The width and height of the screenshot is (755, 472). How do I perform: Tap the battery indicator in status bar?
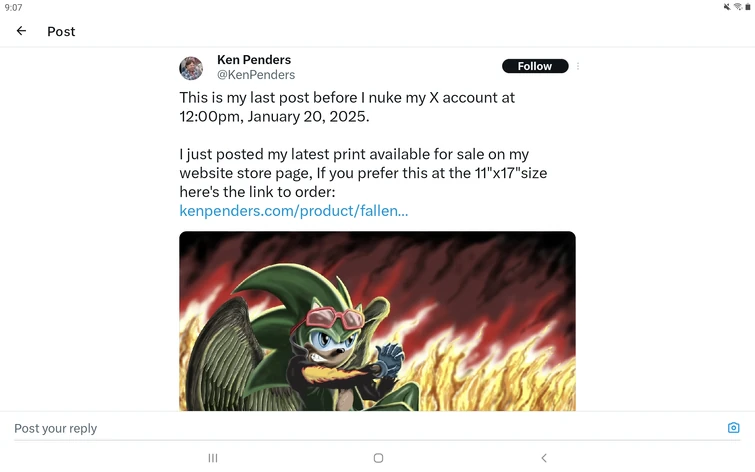(x=747, y=7)
